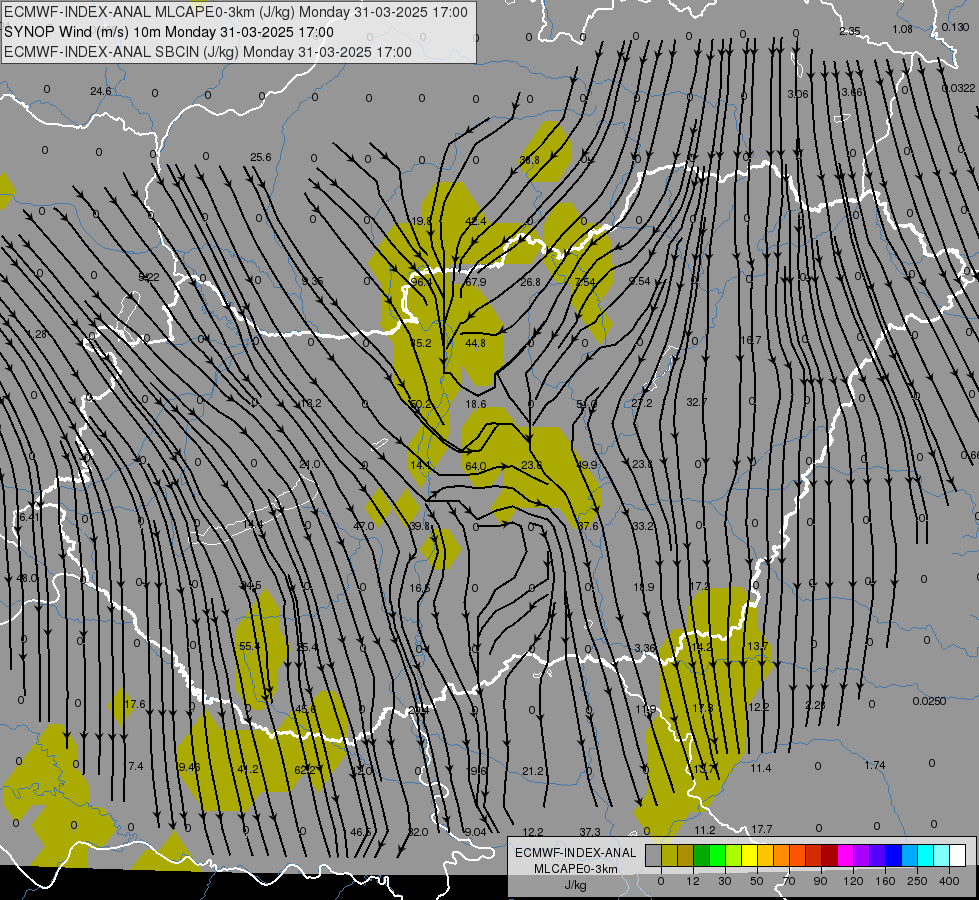Click the map value 38.8
Image resolution: width=979 pixels, height=900 pixels.
click(x=529, y=161)
